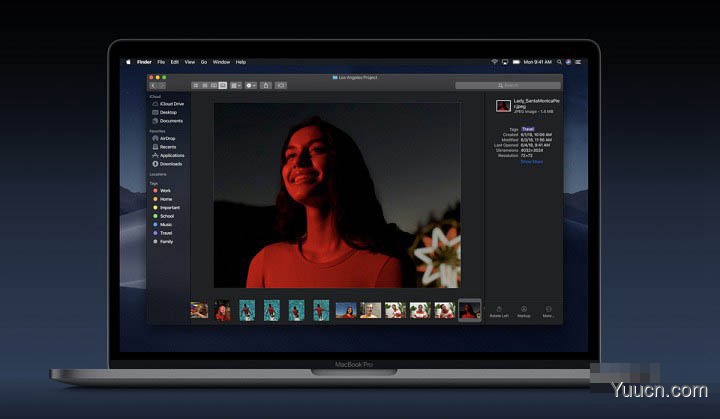Open Applications in sidebar
This screenshot has height=419, width=720.
169,155
